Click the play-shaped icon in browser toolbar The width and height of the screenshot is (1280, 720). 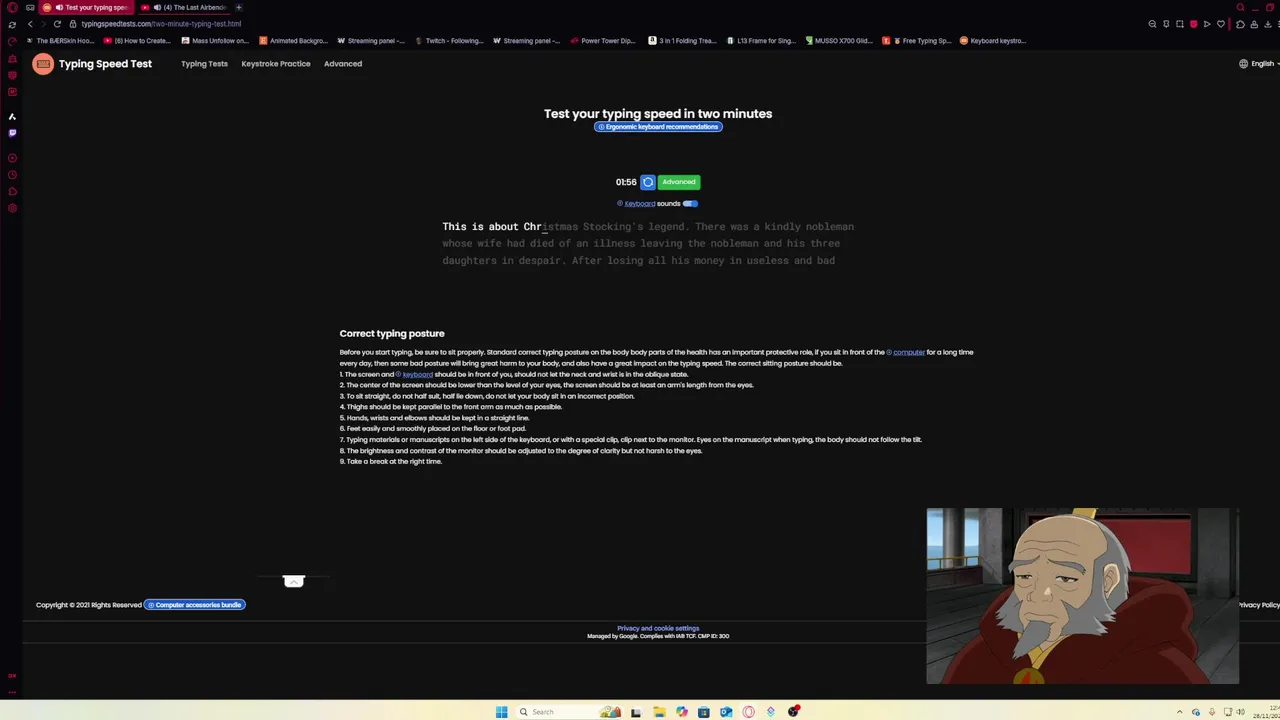pos(1207,24)
